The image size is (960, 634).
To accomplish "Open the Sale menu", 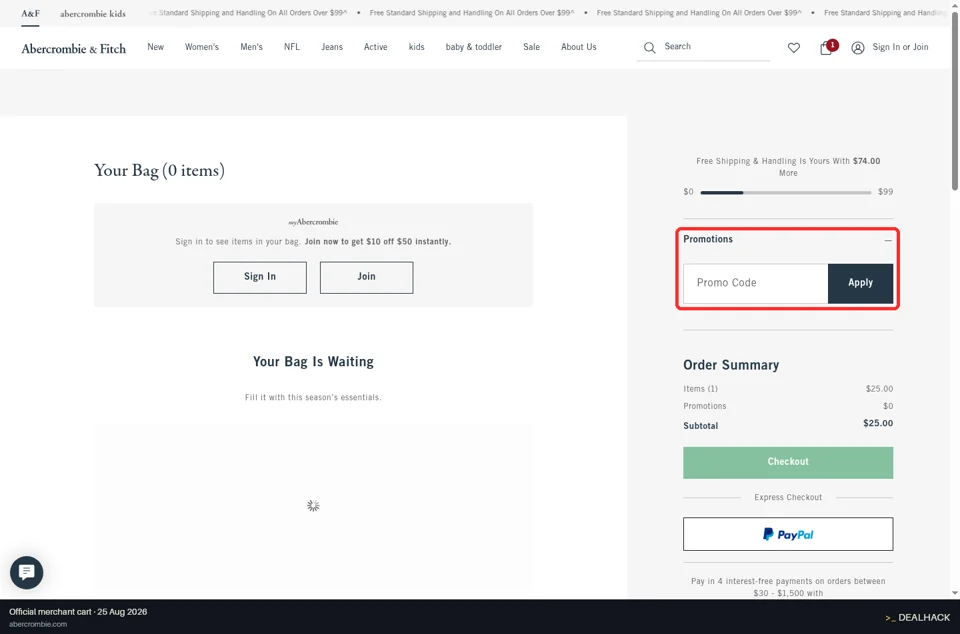I will click(531, 47).
